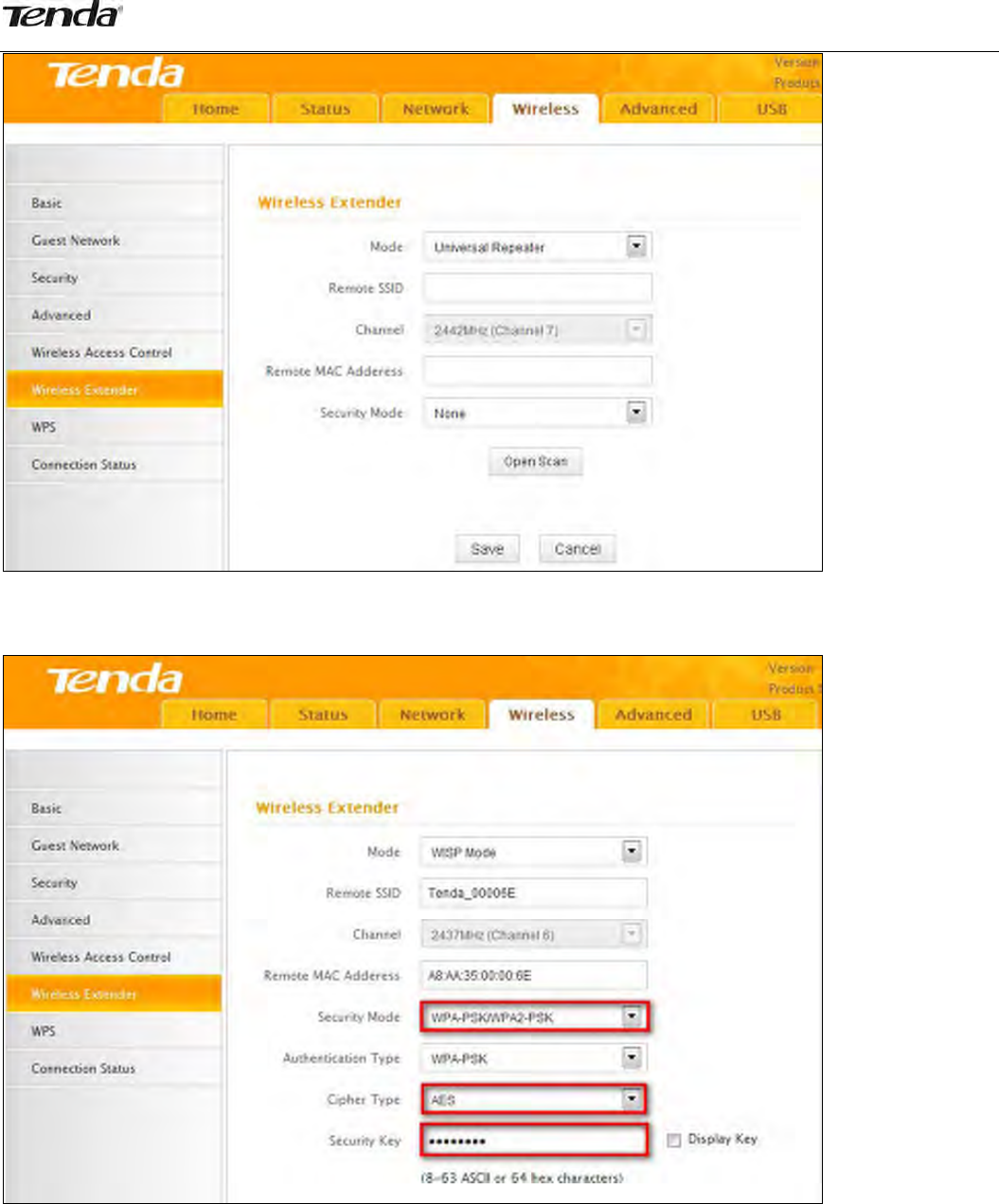This screenshot has width=999, height=1204.
Task: Click the Cipher Type label
Action: click(364, 1100)
